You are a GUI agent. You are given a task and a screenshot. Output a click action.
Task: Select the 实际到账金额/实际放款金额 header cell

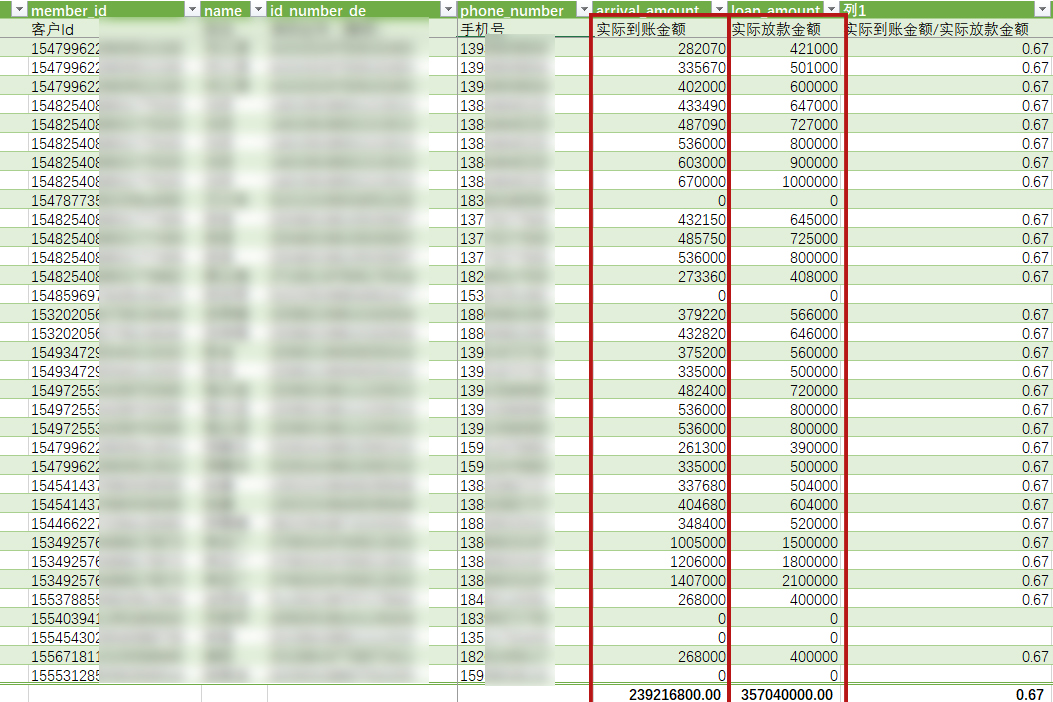pyautogui.click(x=947, y=29)
